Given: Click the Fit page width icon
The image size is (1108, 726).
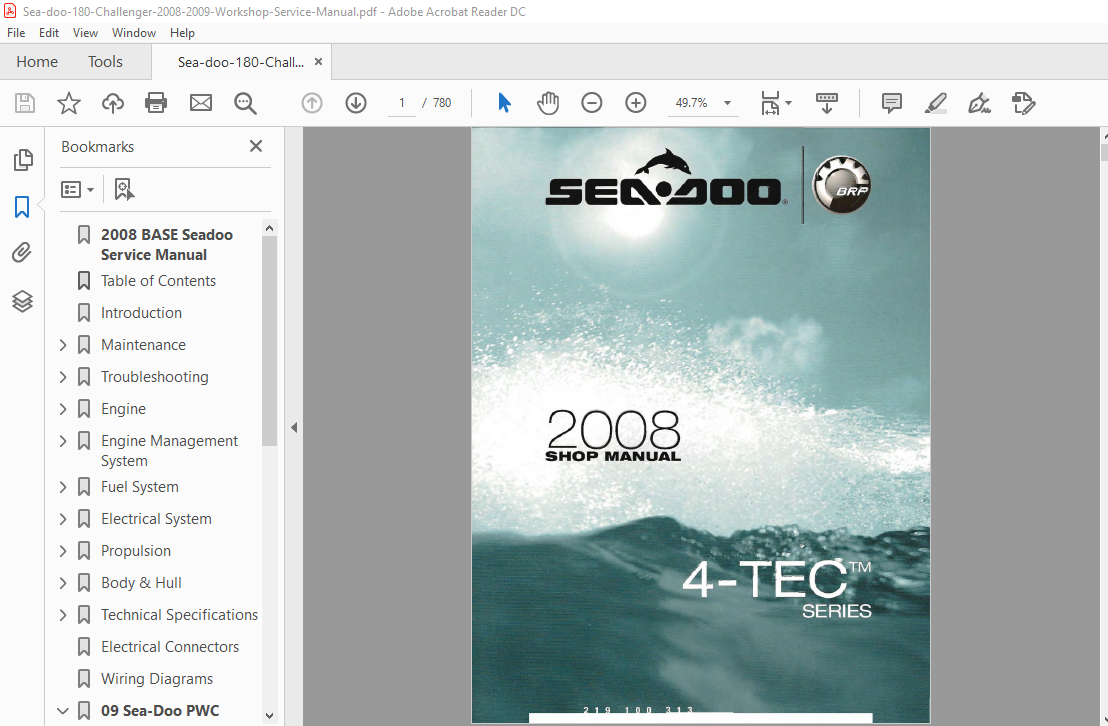Looking at the screenshot, I should [770, 103].
